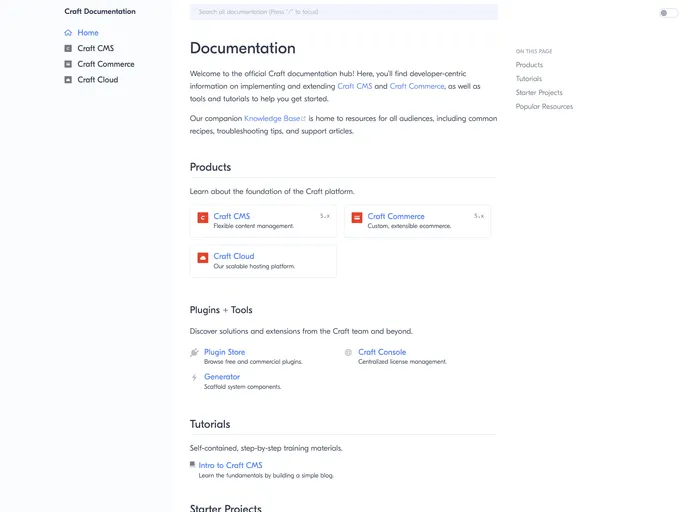Open the Knowledge Base link

click(272, 118)
